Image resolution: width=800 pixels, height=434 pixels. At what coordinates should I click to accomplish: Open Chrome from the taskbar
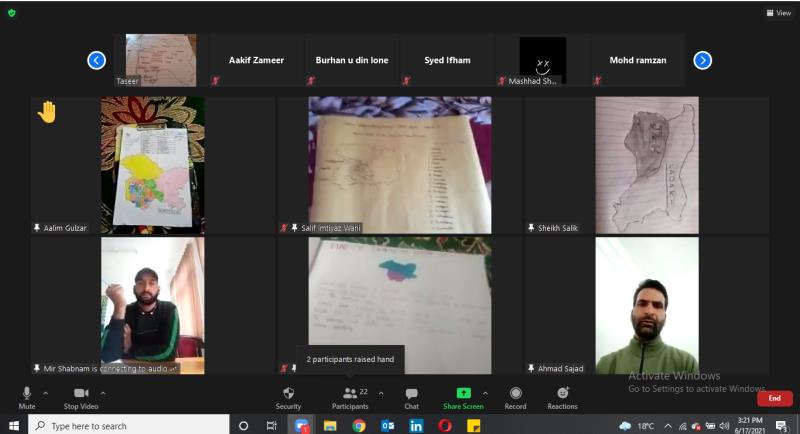click(358, 425)
